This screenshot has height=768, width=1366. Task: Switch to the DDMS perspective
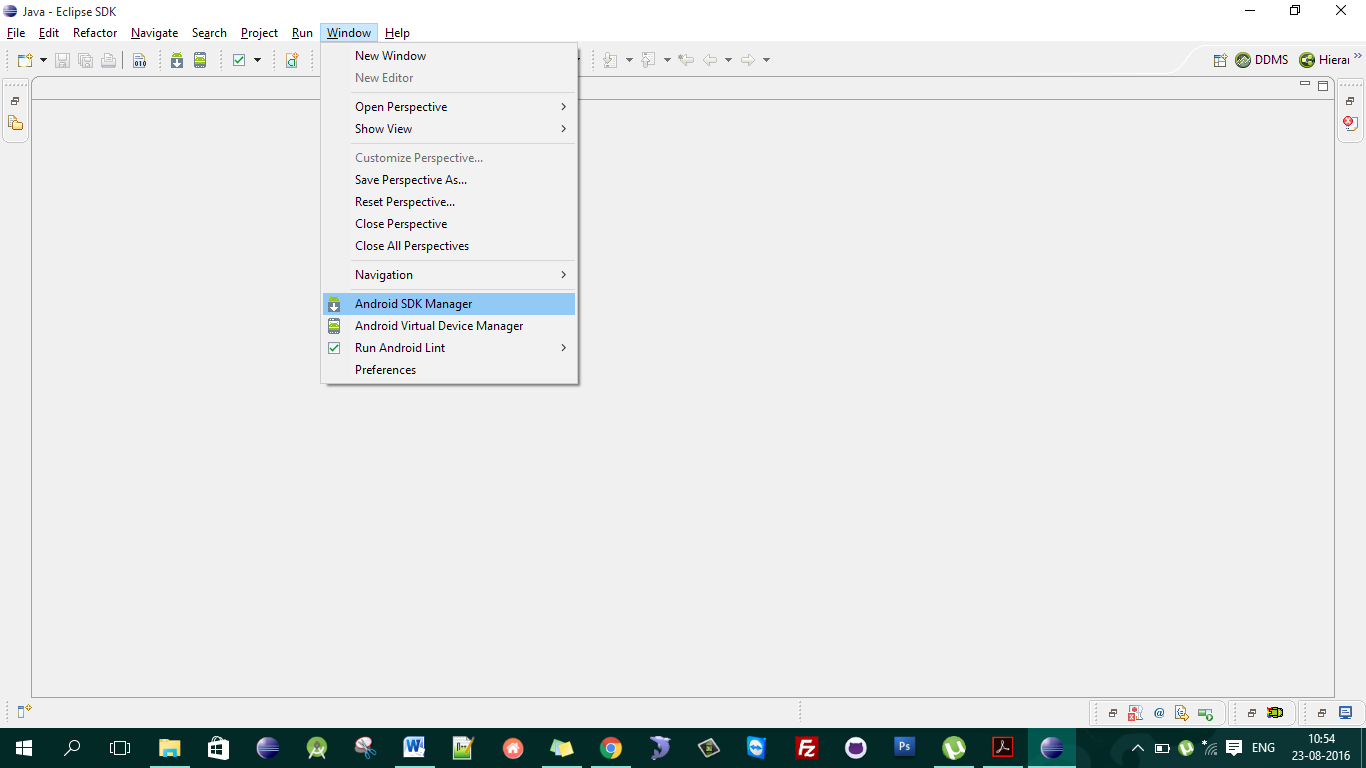1262,60
